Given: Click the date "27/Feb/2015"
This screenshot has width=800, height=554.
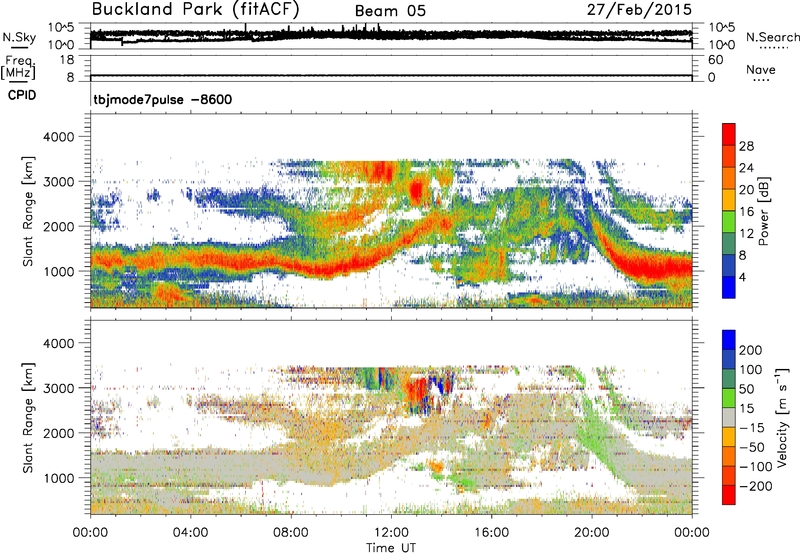Looking at the screenshot, I should tap(639, 9).
